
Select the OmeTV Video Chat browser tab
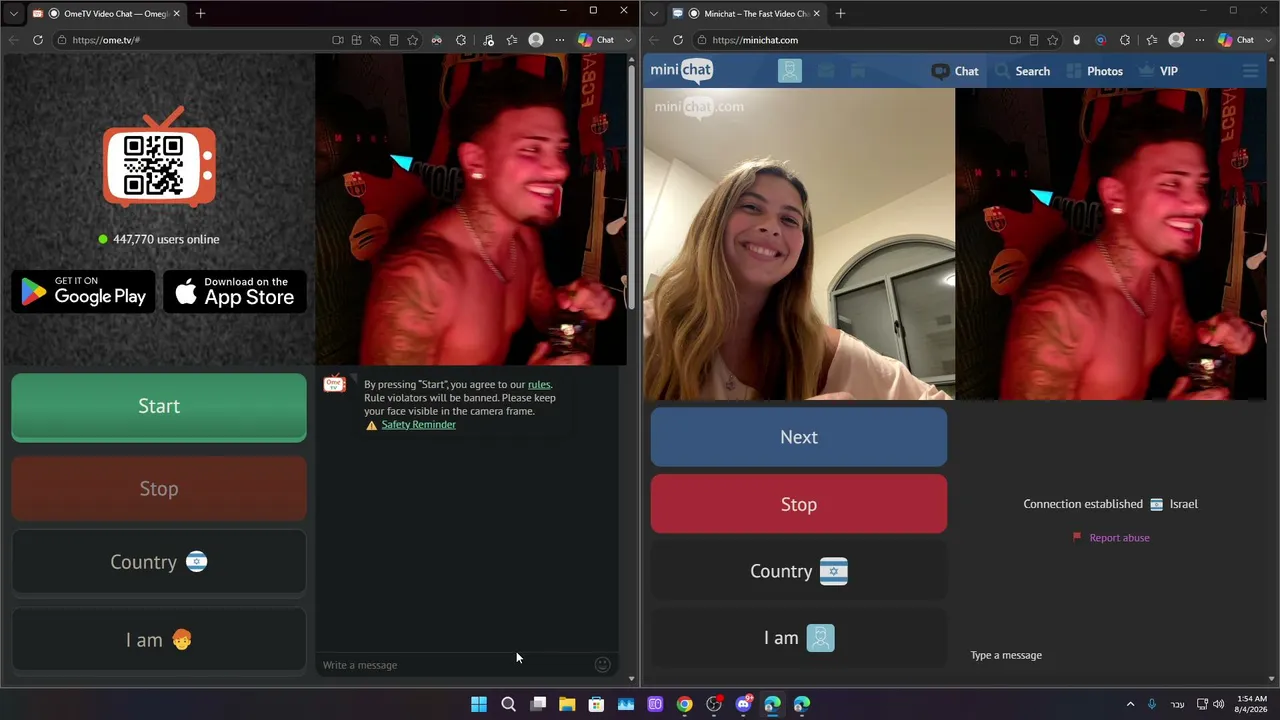point(106,13)
